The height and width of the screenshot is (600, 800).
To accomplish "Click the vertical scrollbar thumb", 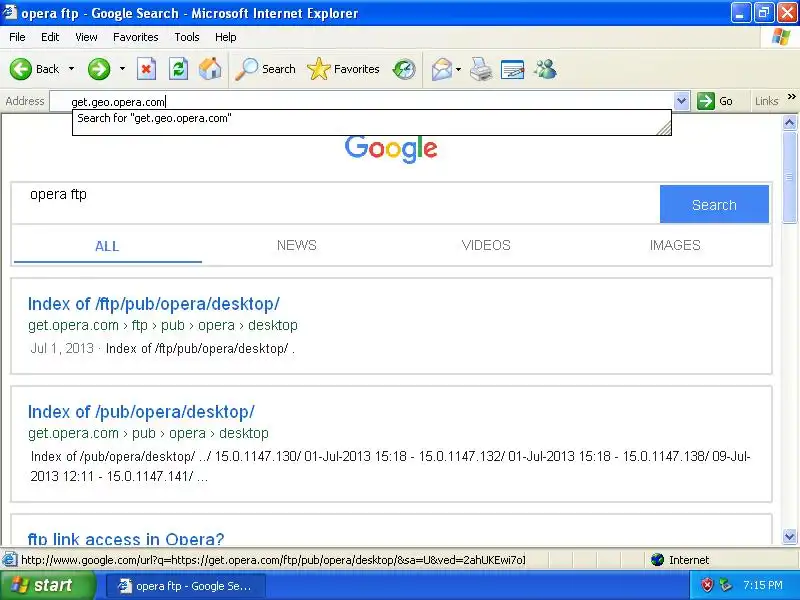I will (789, 177).
